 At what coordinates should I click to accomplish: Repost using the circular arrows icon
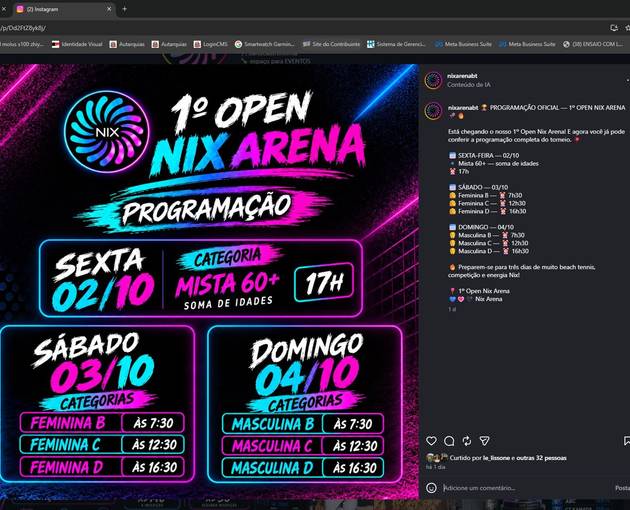(x=467, y=441)
